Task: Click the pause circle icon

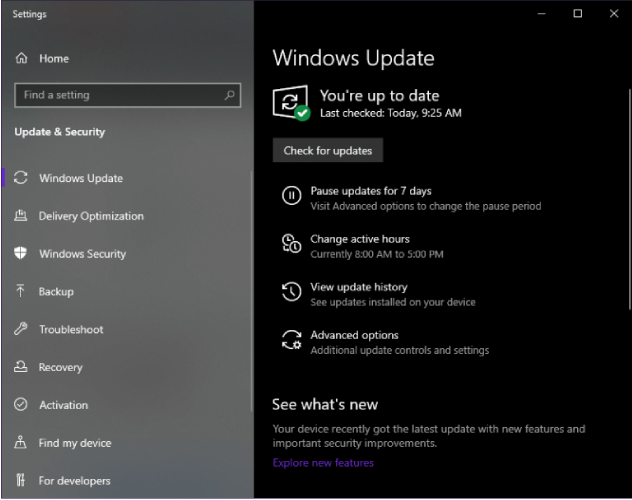Action: click(x=291, y=195)
